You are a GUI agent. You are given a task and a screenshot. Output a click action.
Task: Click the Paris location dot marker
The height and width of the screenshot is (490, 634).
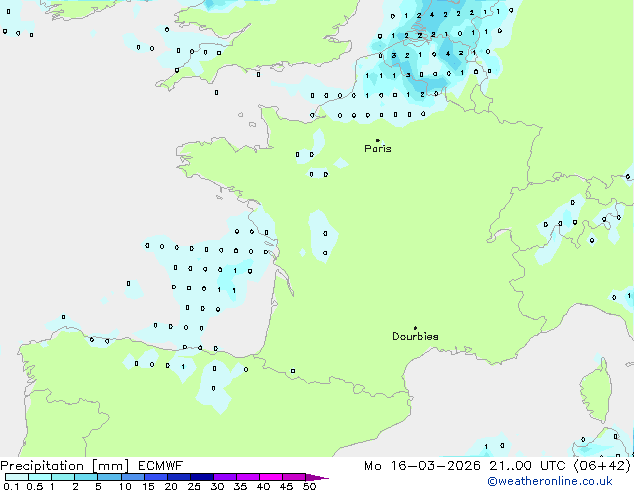point(378,140)
